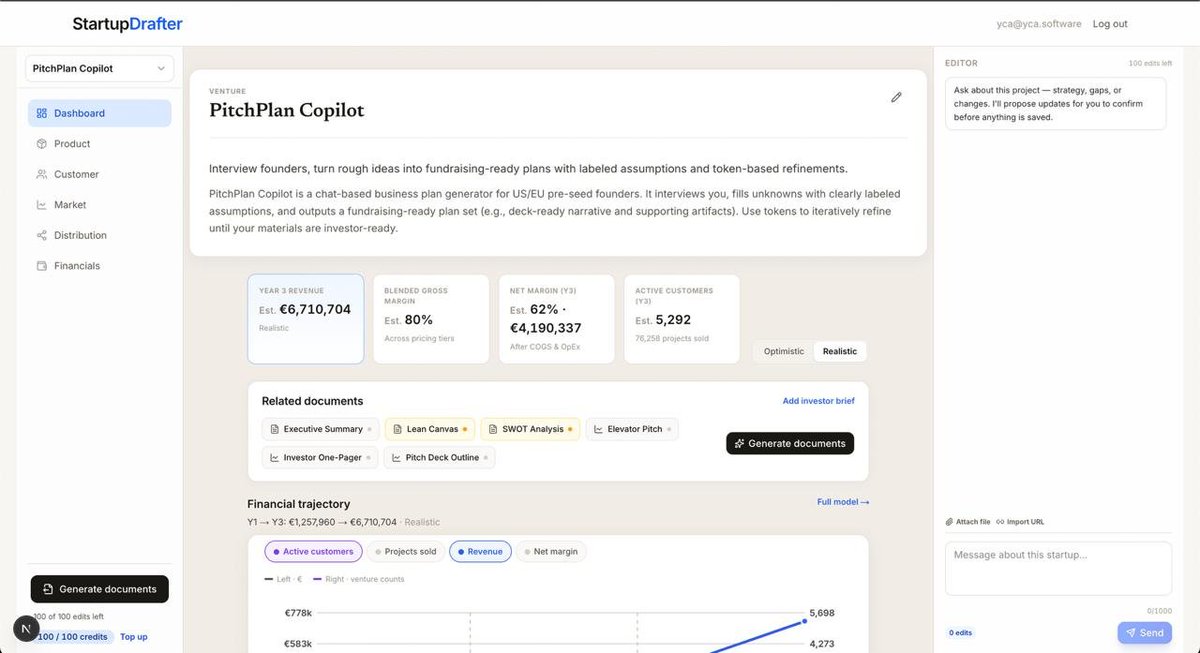
Task: Click Generate documents in Related documents
Action: pos(790,443)
